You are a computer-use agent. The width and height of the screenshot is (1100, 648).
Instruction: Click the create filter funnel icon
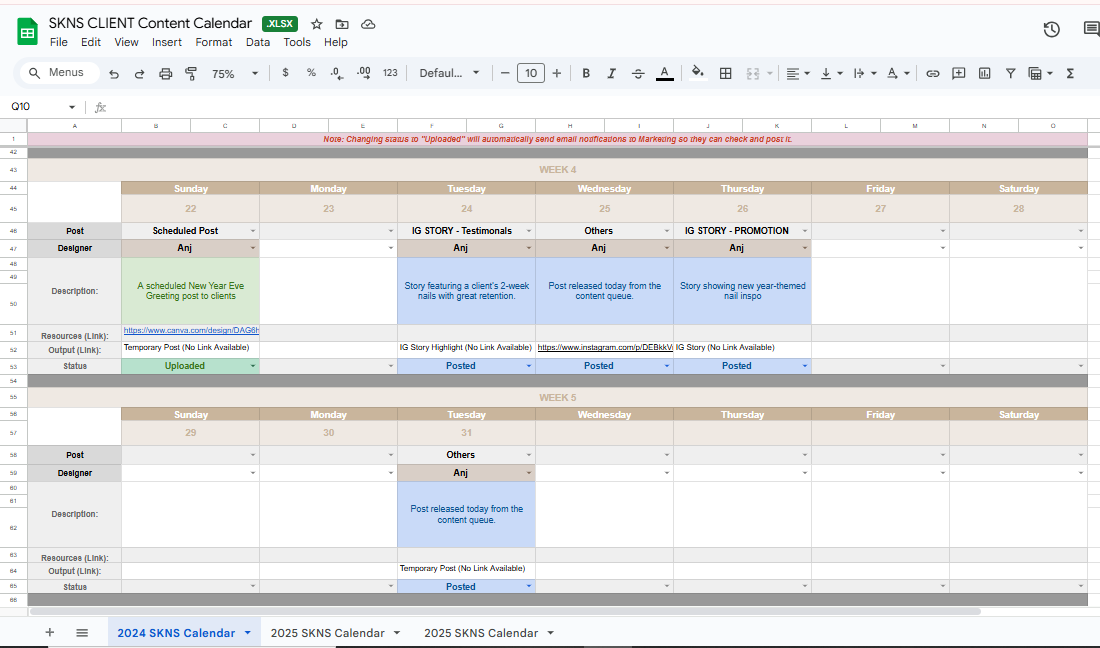tap(1011, 73)
